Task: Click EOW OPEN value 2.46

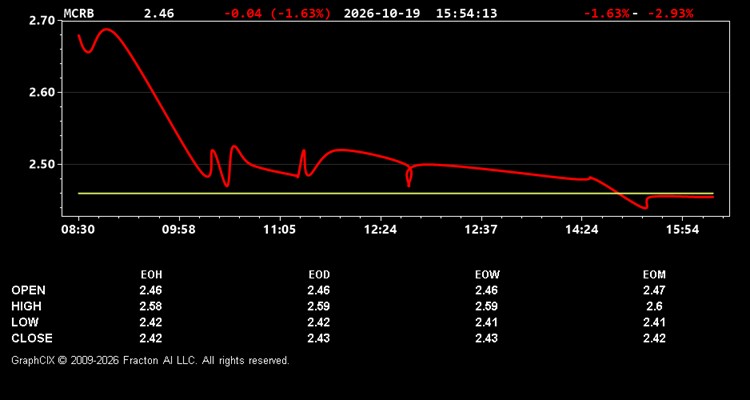Action: (486, 290)
